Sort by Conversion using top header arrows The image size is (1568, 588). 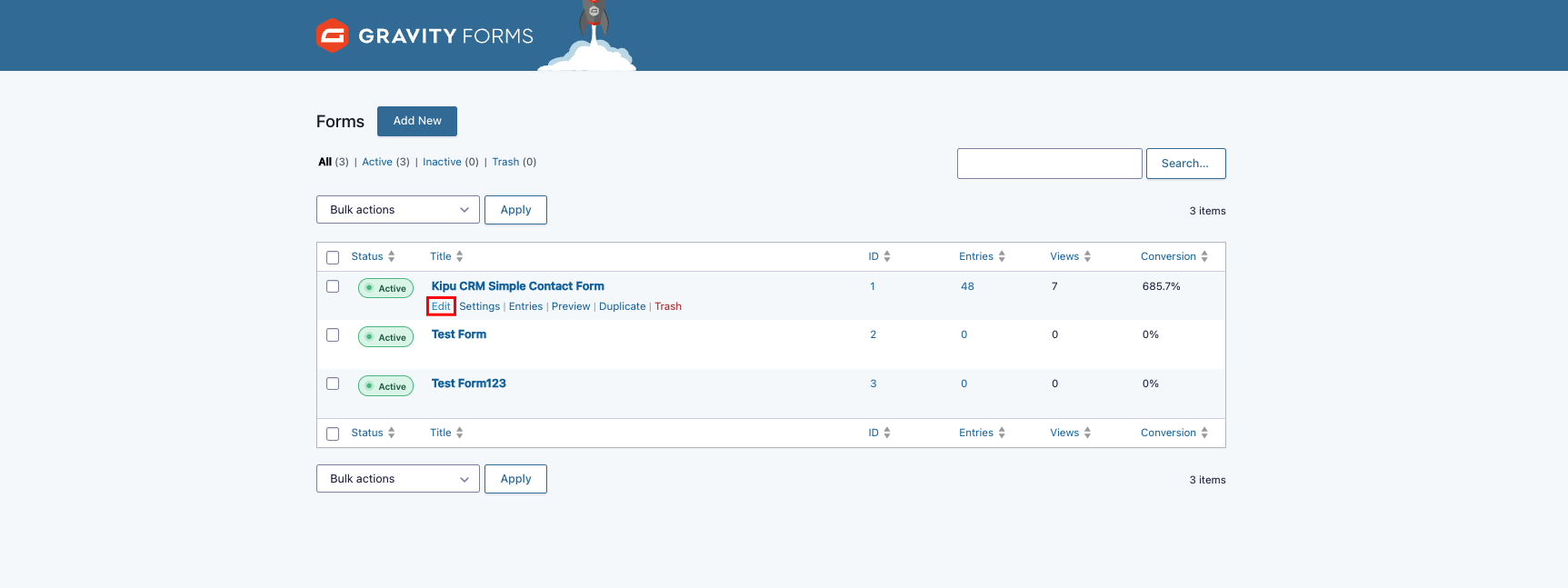click(1203, 256)
